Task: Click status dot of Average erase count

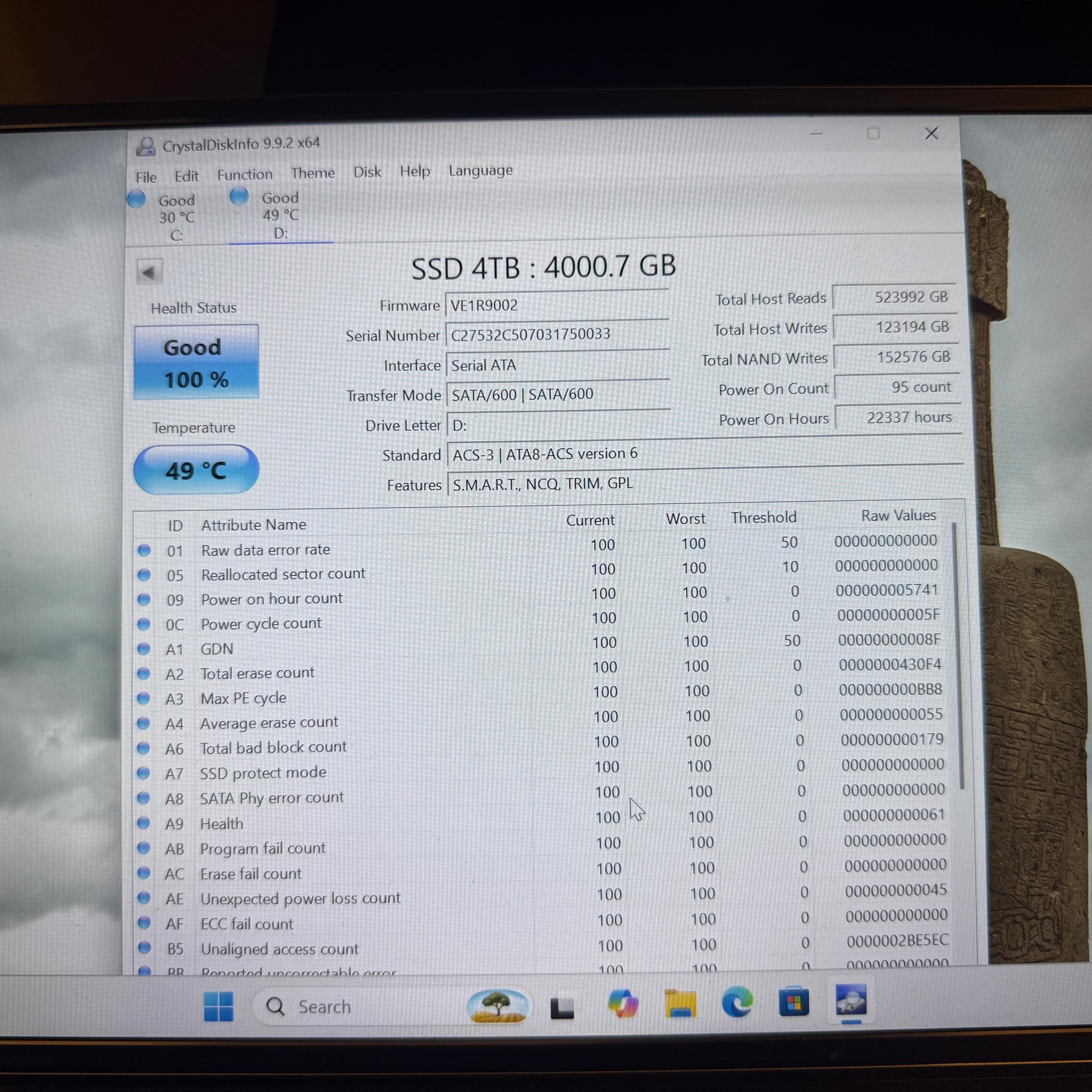Action: [x=143, y=724]
